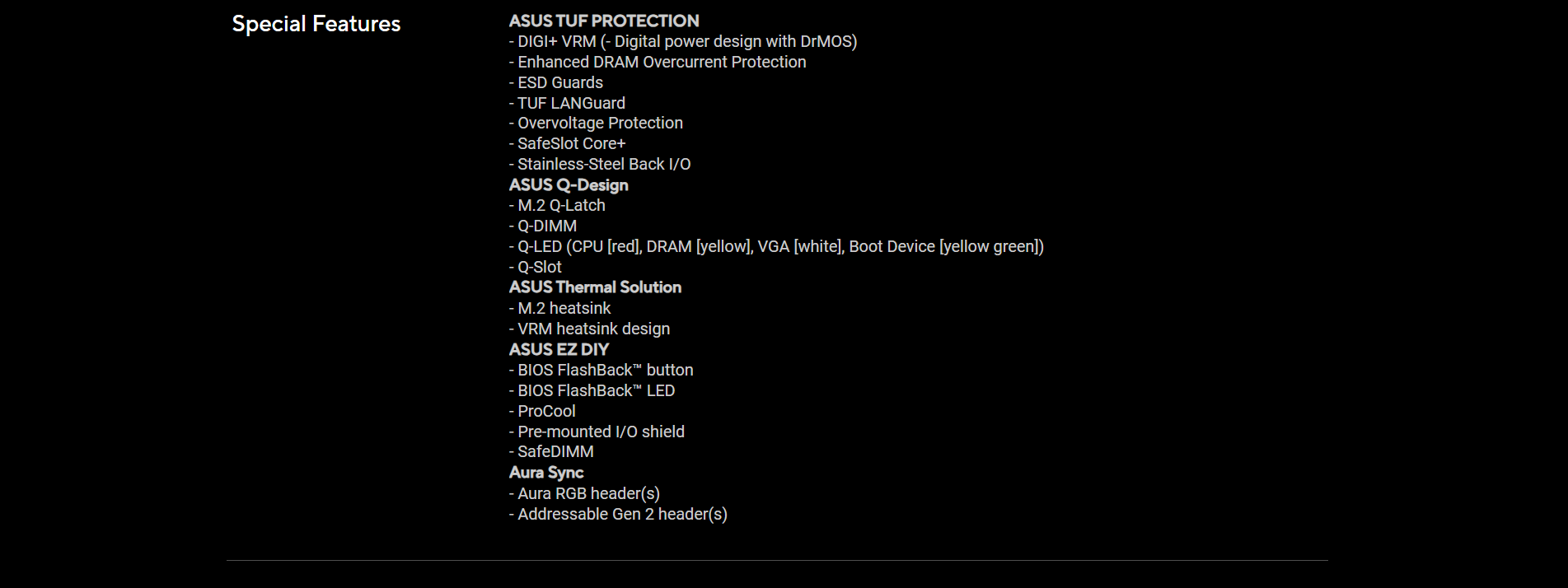Select the ASUS TUF PROTECTION heading
Image resolution: width=1568 pixels, height=588 pixels.
pos(604,21)
